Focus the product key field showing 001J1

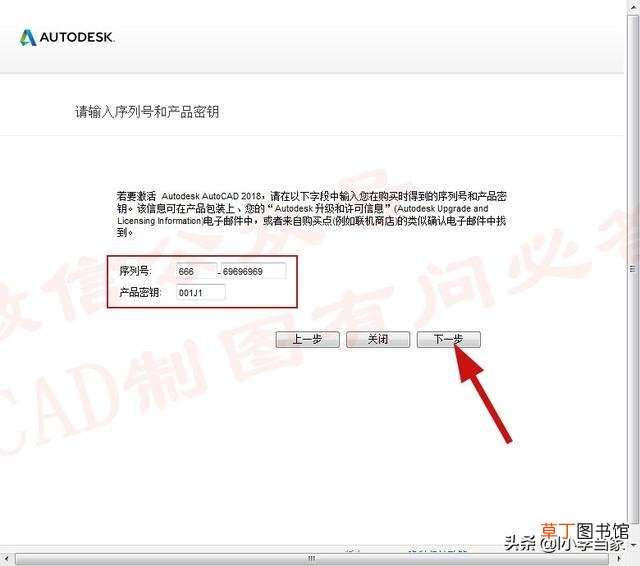point(200,293)
